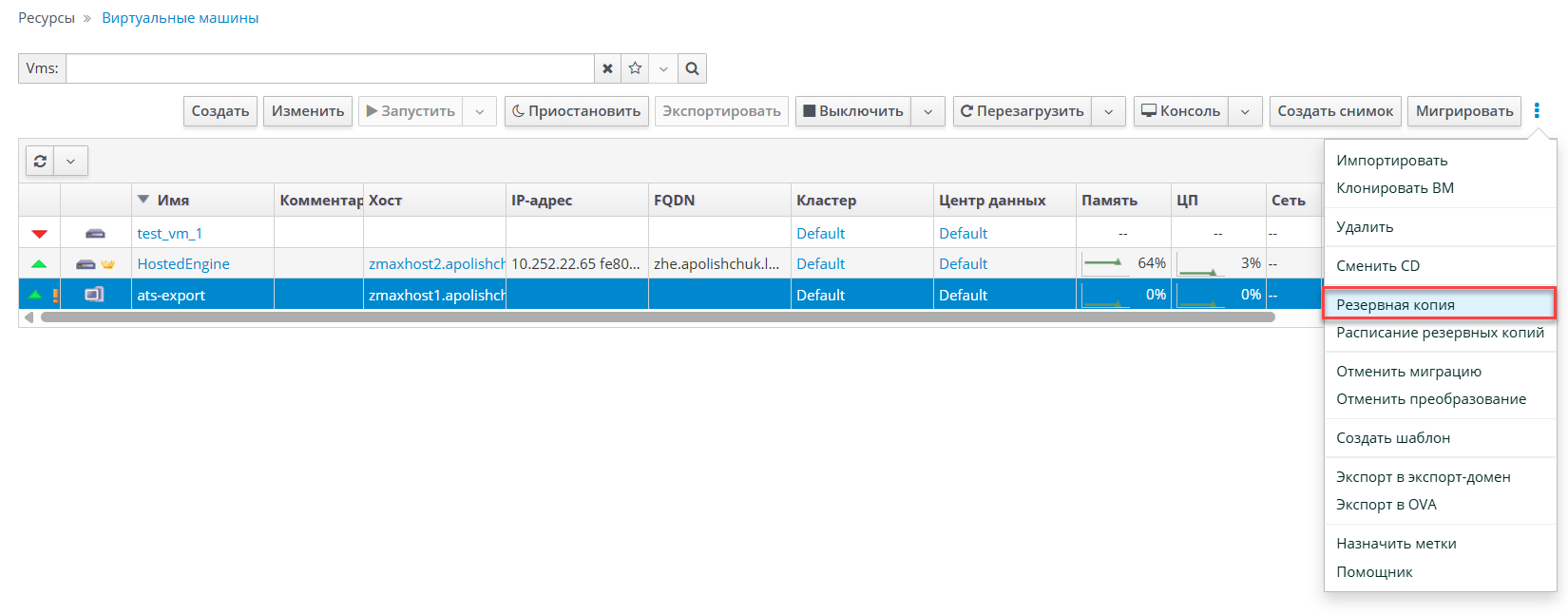Open the HostedEngine VM name link

point(183,264)
